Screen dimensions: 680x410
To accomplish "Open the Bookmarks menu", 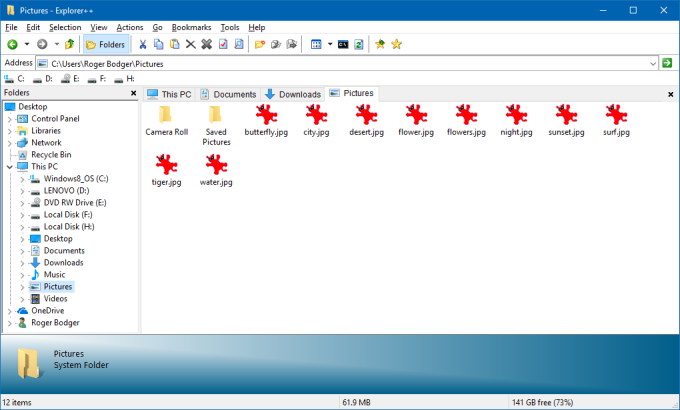I will [x=191, y=27].
